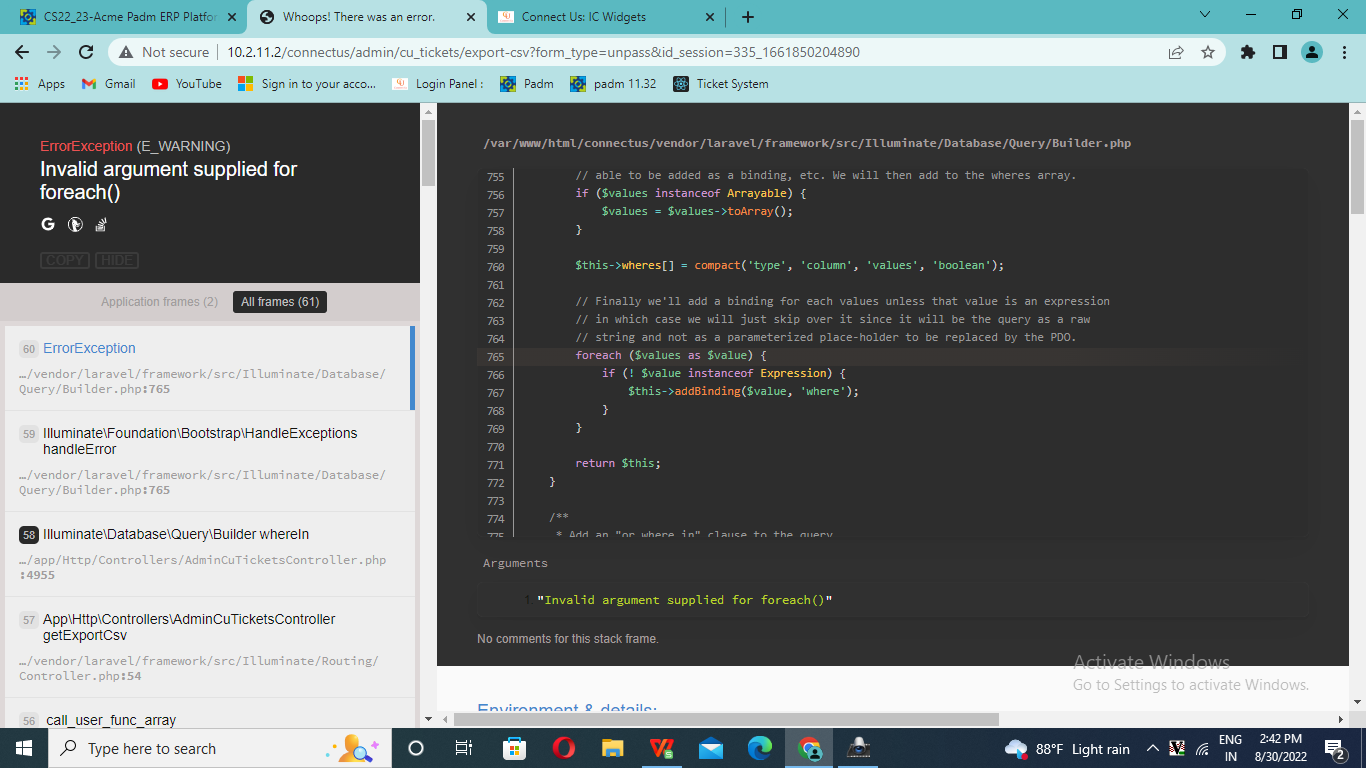Open the Chrome profile avatar menu
This screenshot has width=1366, height=768.
[1312, 52]
